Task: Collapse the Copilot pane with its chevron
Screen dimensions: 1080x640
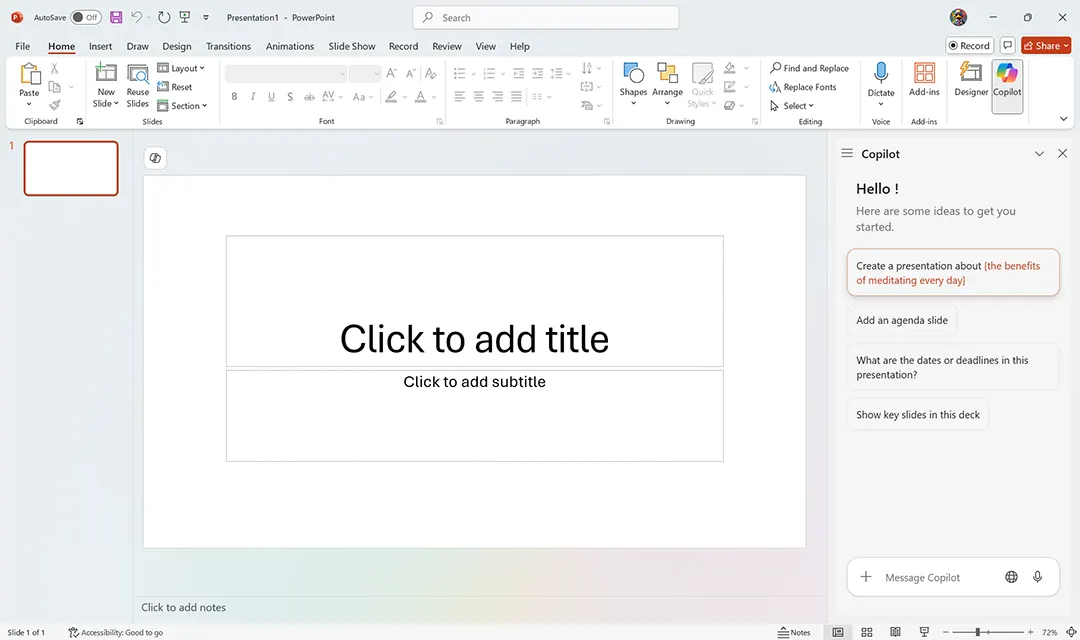Action: 1039,153
